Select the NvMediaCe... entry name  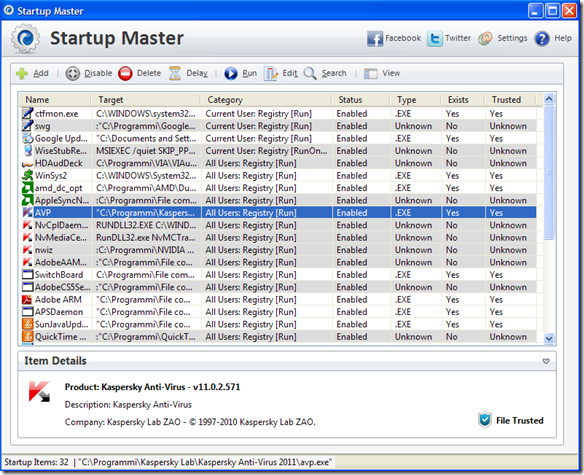pyautogui.click(x=61, y=237)
